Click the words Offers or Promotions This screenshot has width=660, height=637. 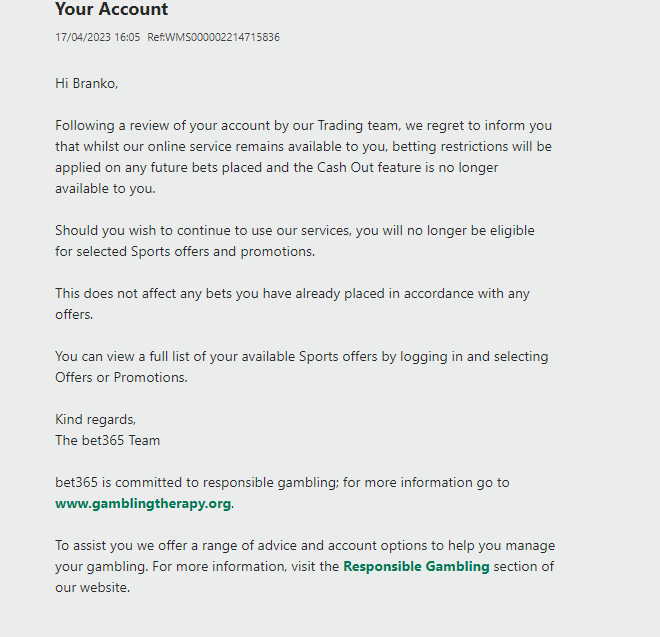pyautogui.click(x=121, y=377)
